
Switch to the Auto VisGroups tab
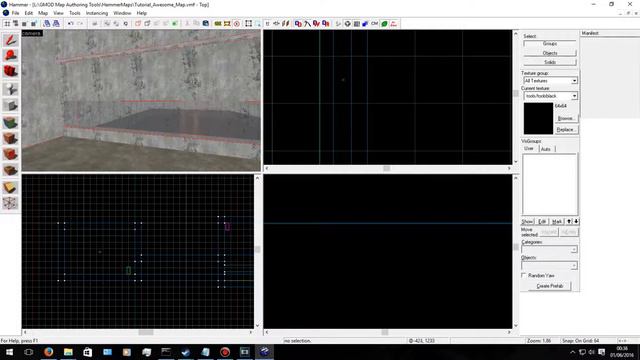coord(546,149)
